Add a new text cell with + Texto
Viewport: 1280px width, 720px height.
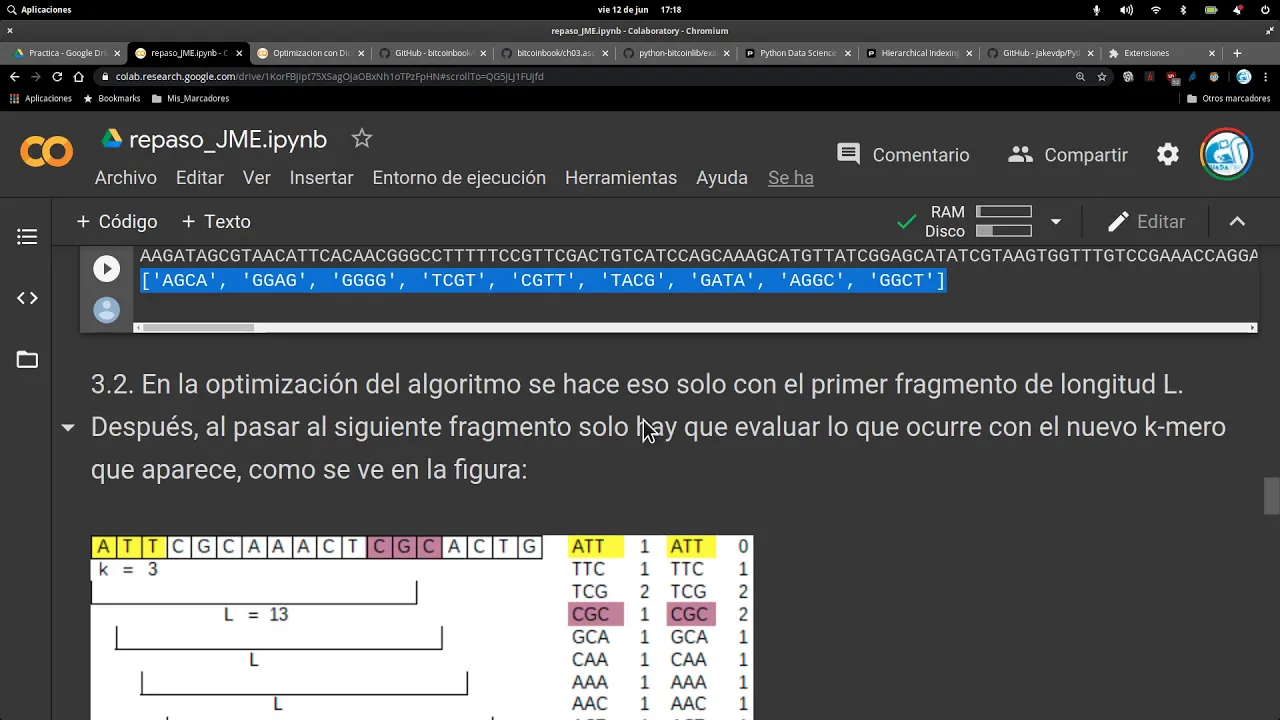(216, 221)
